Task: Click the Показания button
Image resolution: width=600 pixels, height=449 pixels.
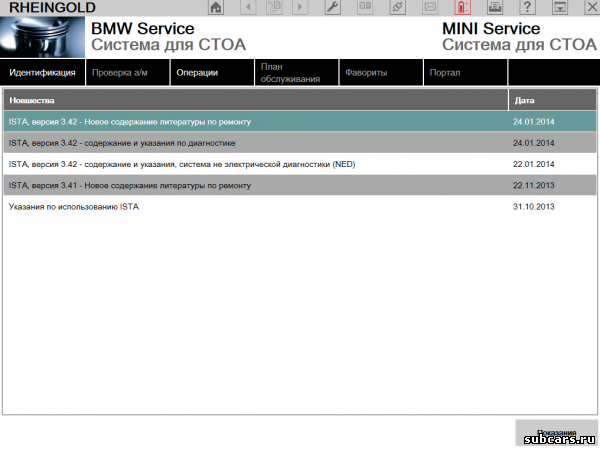Action: coord(556,433)
